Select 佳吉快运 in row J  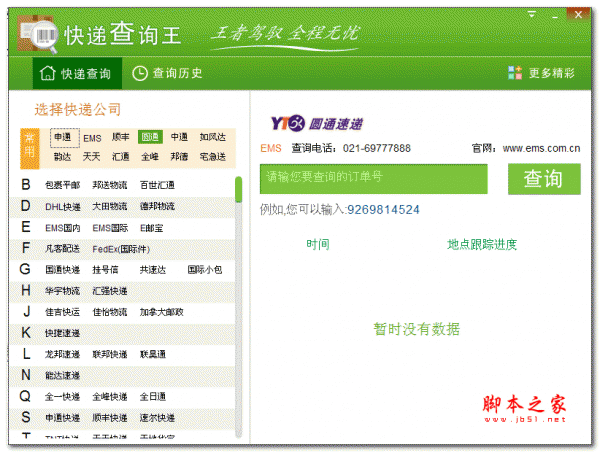coord(62,312)
